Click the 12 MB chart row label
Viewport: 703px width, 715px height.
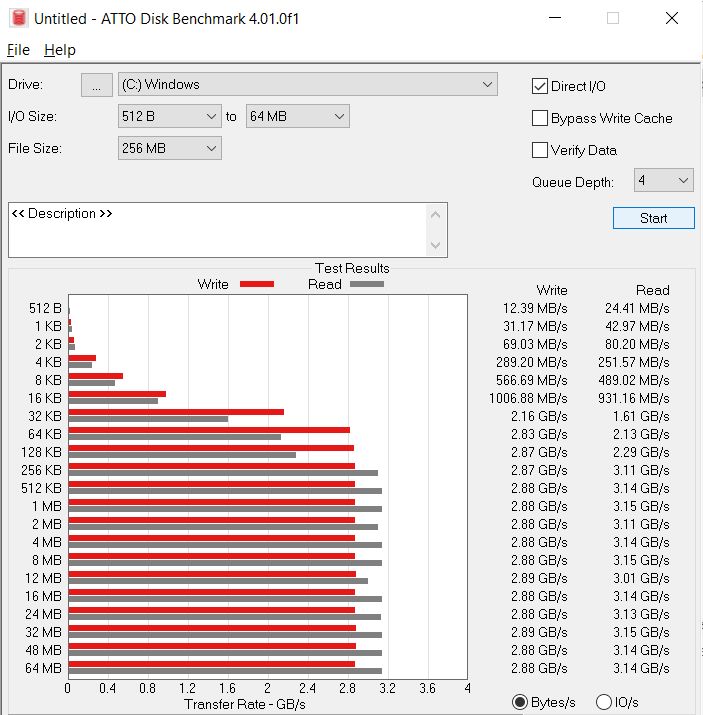pyautogui.click(x=43, y=578)
